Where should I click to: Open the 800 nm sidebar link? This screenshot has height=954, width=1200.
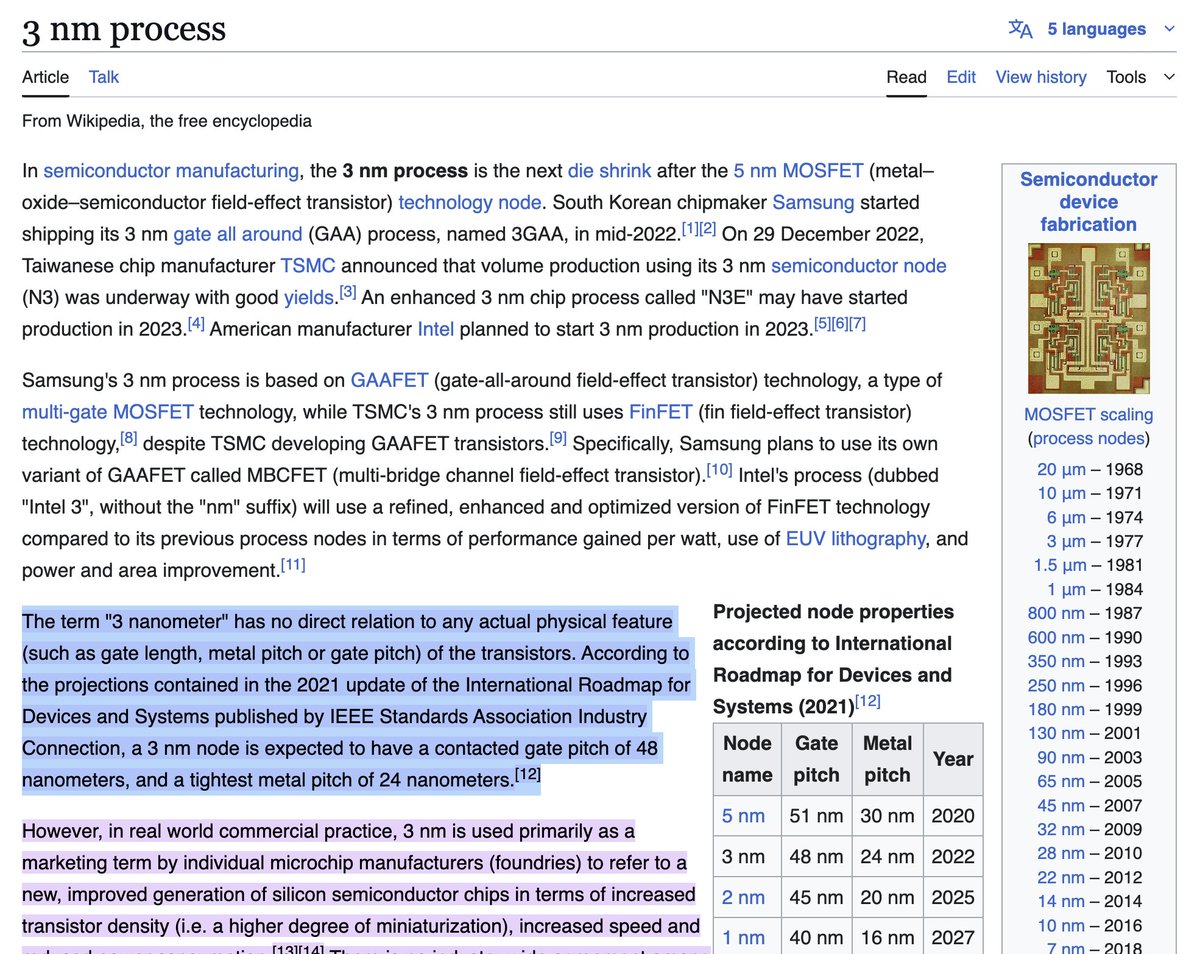(1056, 613)
